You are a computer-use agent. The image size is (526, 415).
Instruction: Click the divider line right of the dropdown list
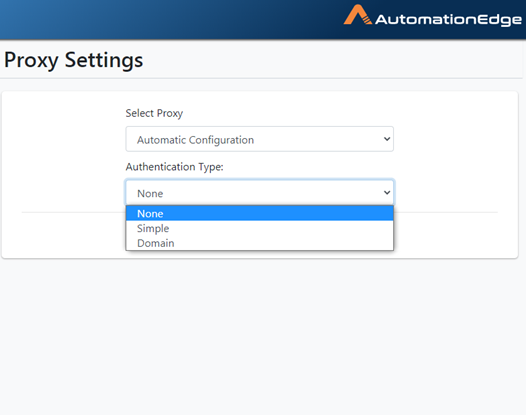tap(445, 212)
